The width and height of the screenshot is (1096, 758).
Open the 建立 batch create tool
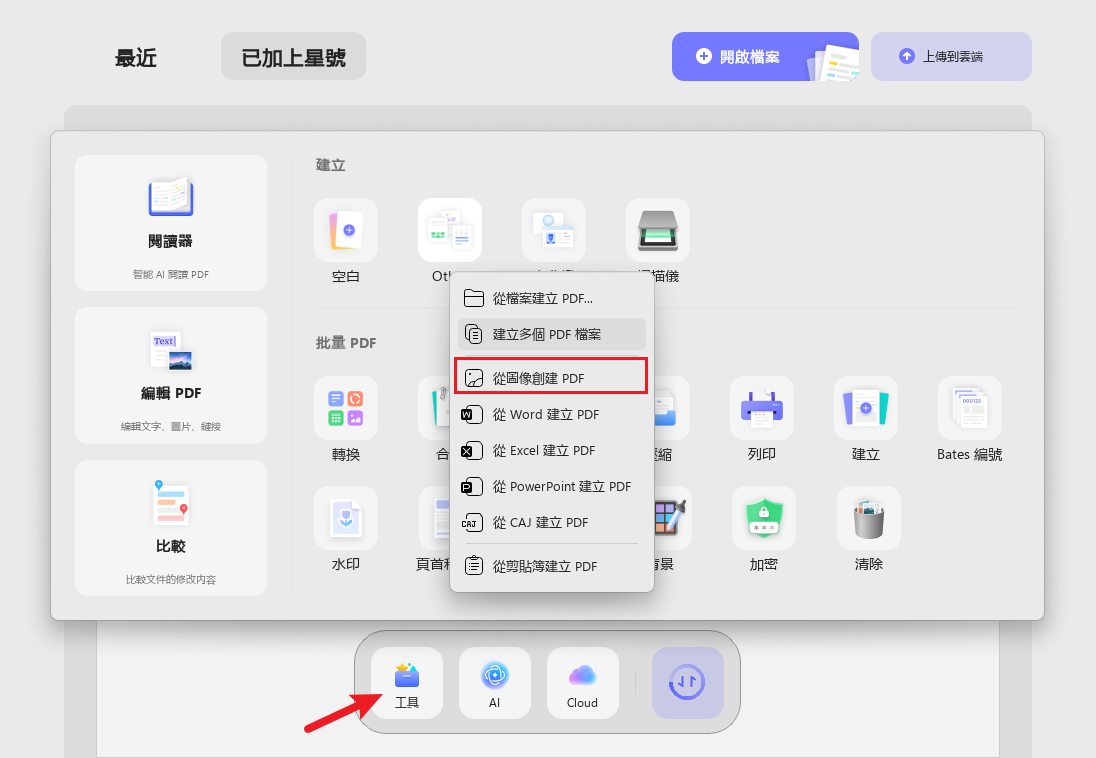tap(866, 408)
